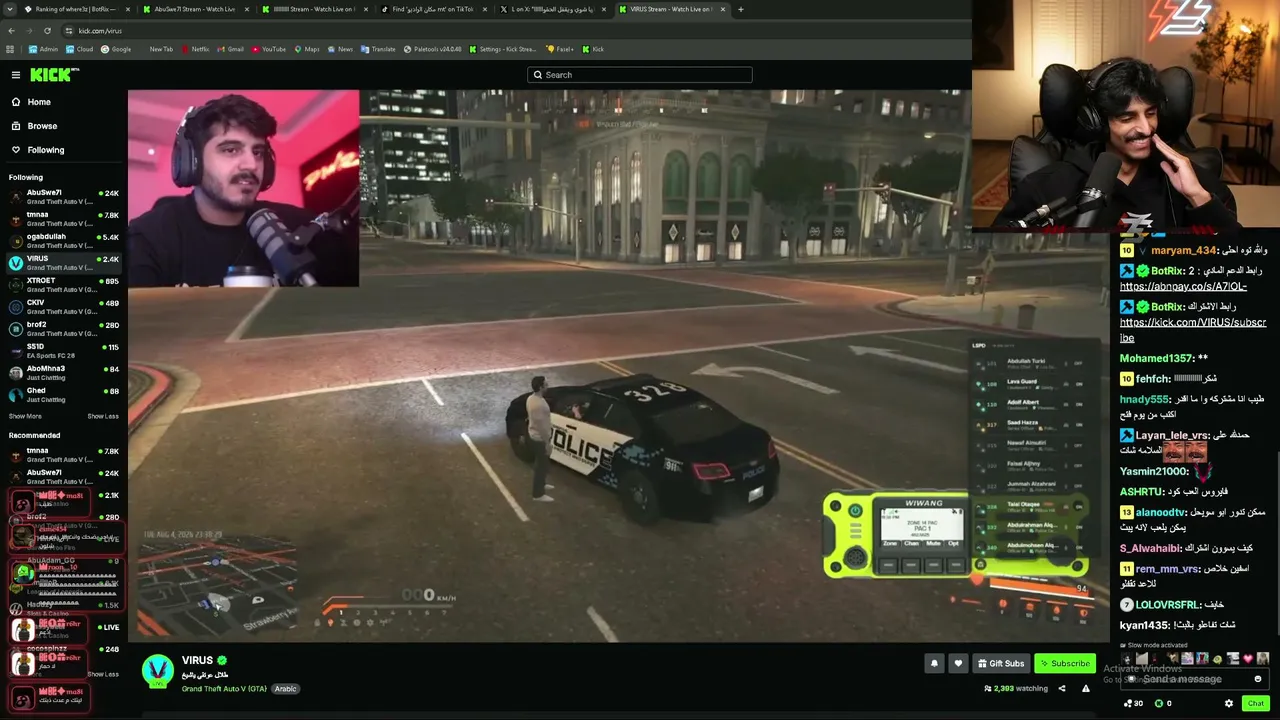
Task: Open a new browser tab
Action: click(740, 9)
